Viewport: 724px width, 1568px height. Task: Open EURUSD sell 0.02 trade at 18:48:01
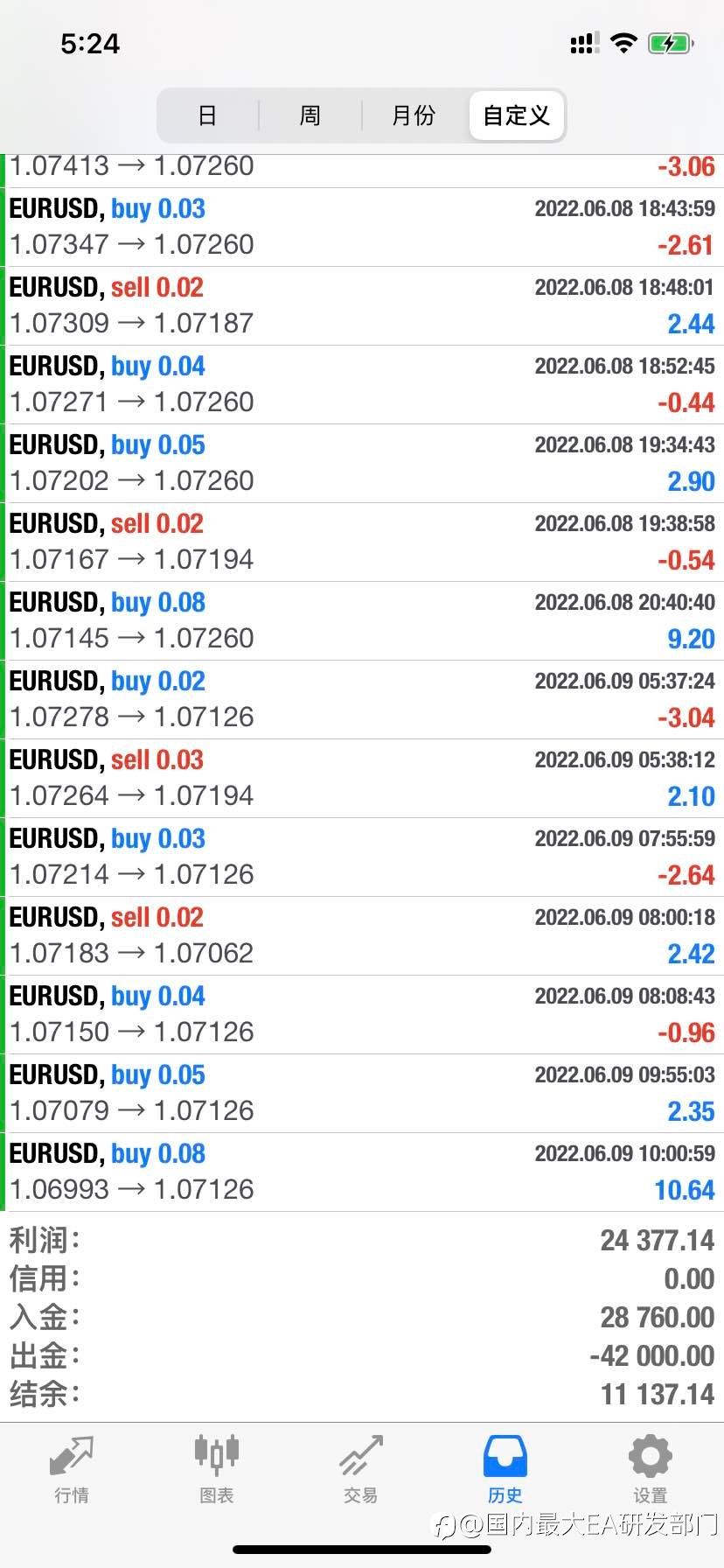pos(362,306)
